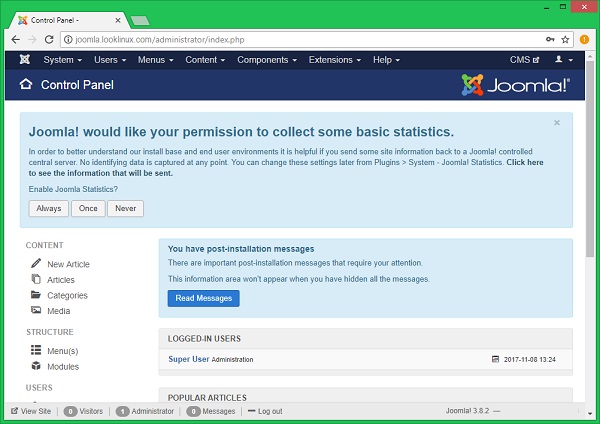
Task: Reload the page with the refresh icon
Action: coord(49,39)
